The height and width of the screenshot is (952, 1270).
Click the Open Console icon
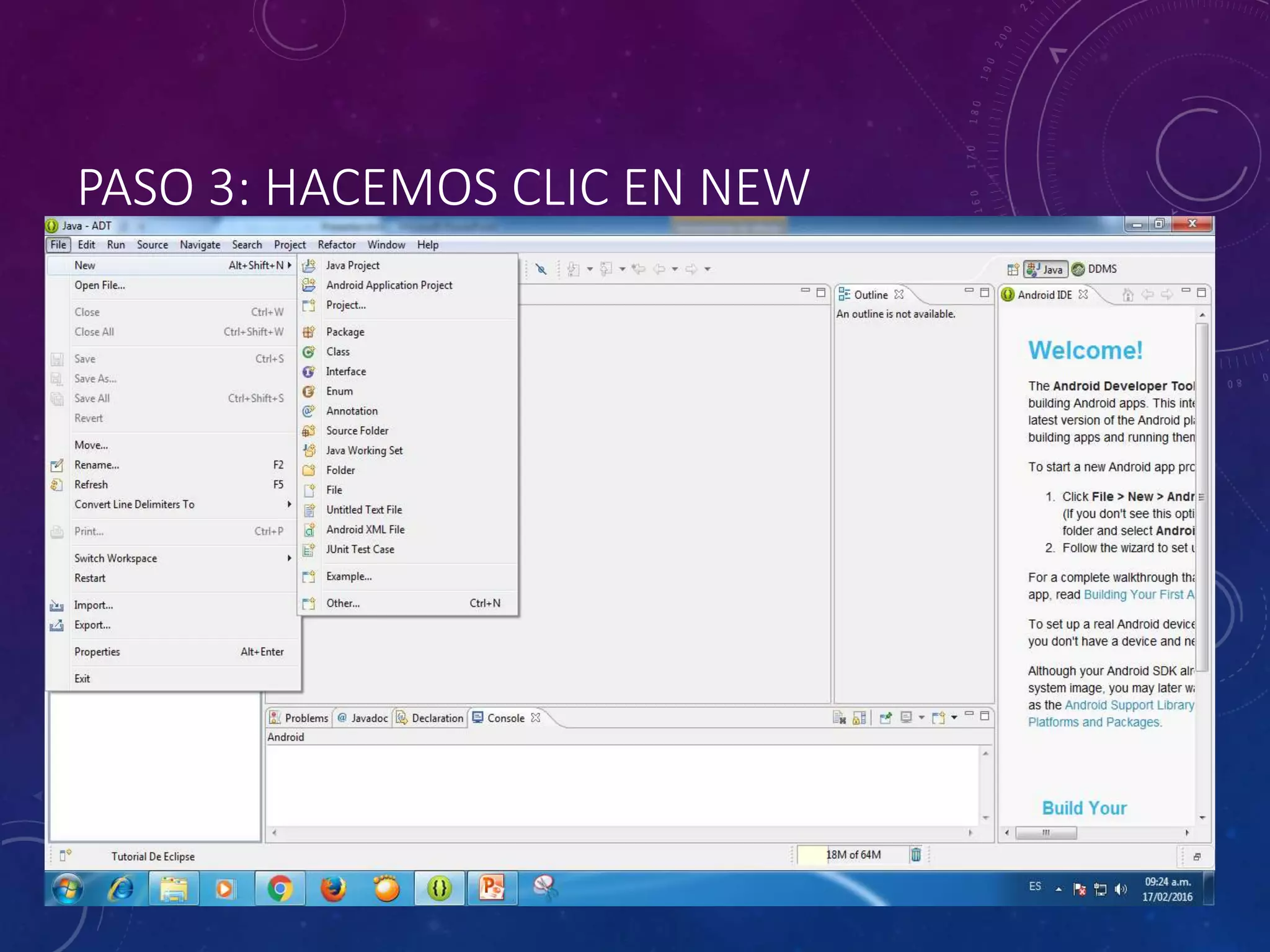click(938, 718)
